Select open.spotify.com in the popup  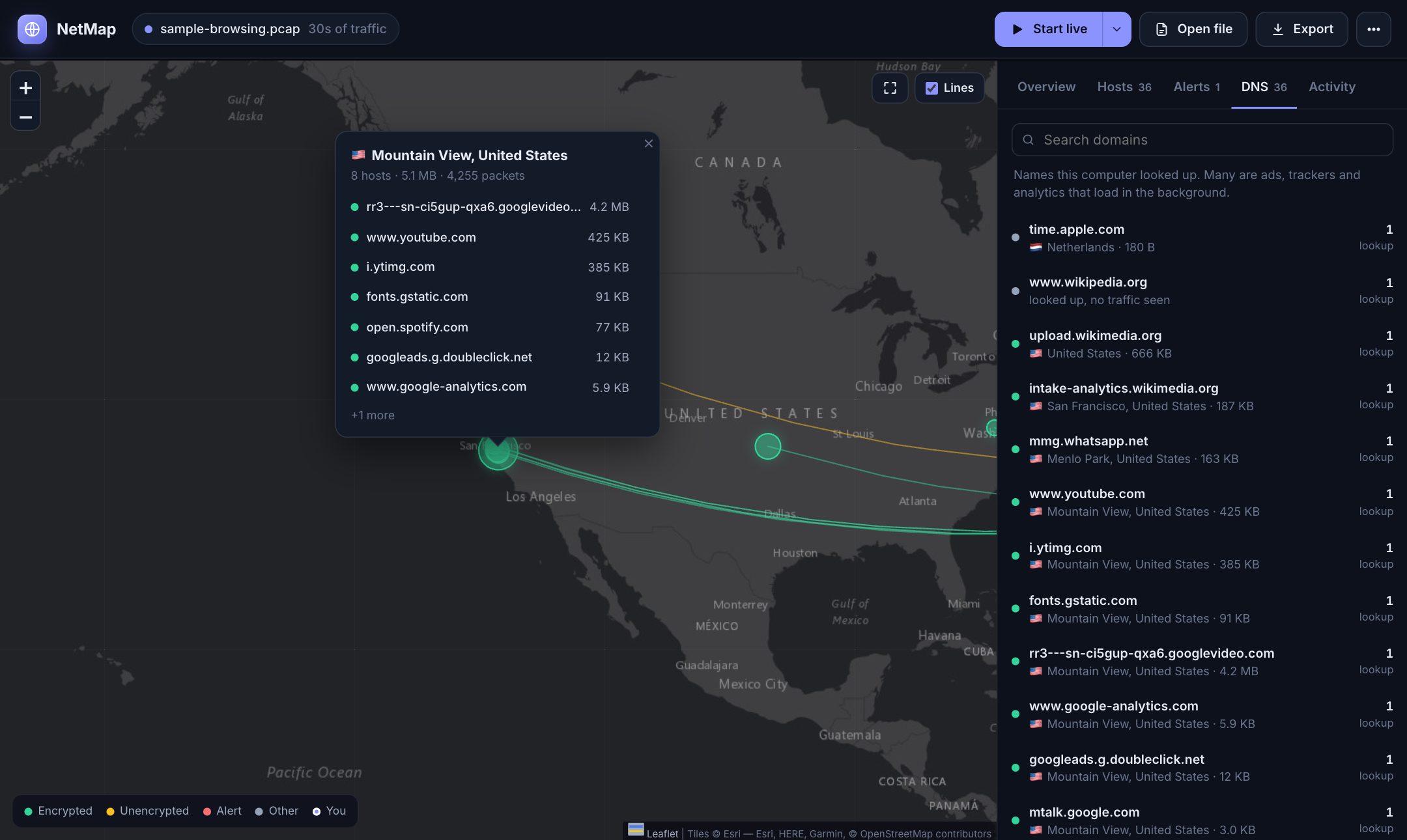pyautogui.click(x=490, y=328)
